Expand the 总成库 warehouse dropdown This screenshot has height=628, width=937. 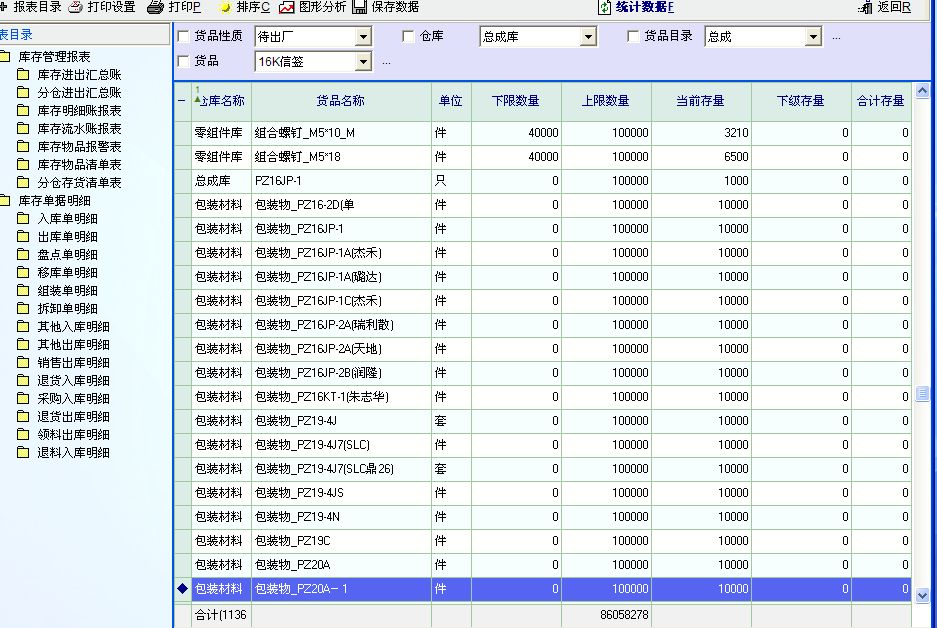point(588,38)
